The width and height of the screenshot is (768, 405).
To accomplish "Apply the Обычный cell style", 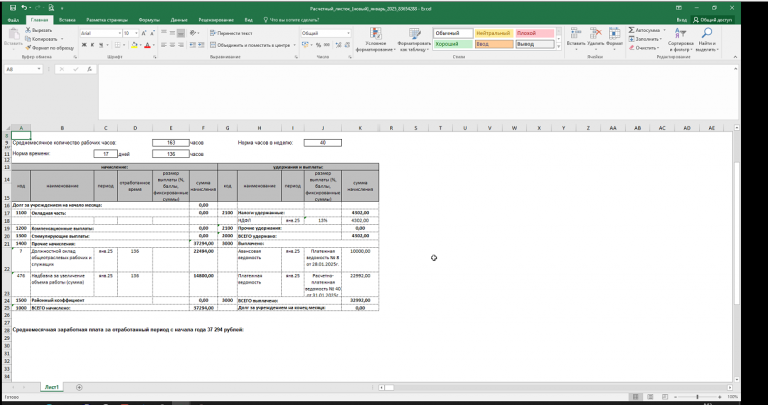I will point(453,33).
